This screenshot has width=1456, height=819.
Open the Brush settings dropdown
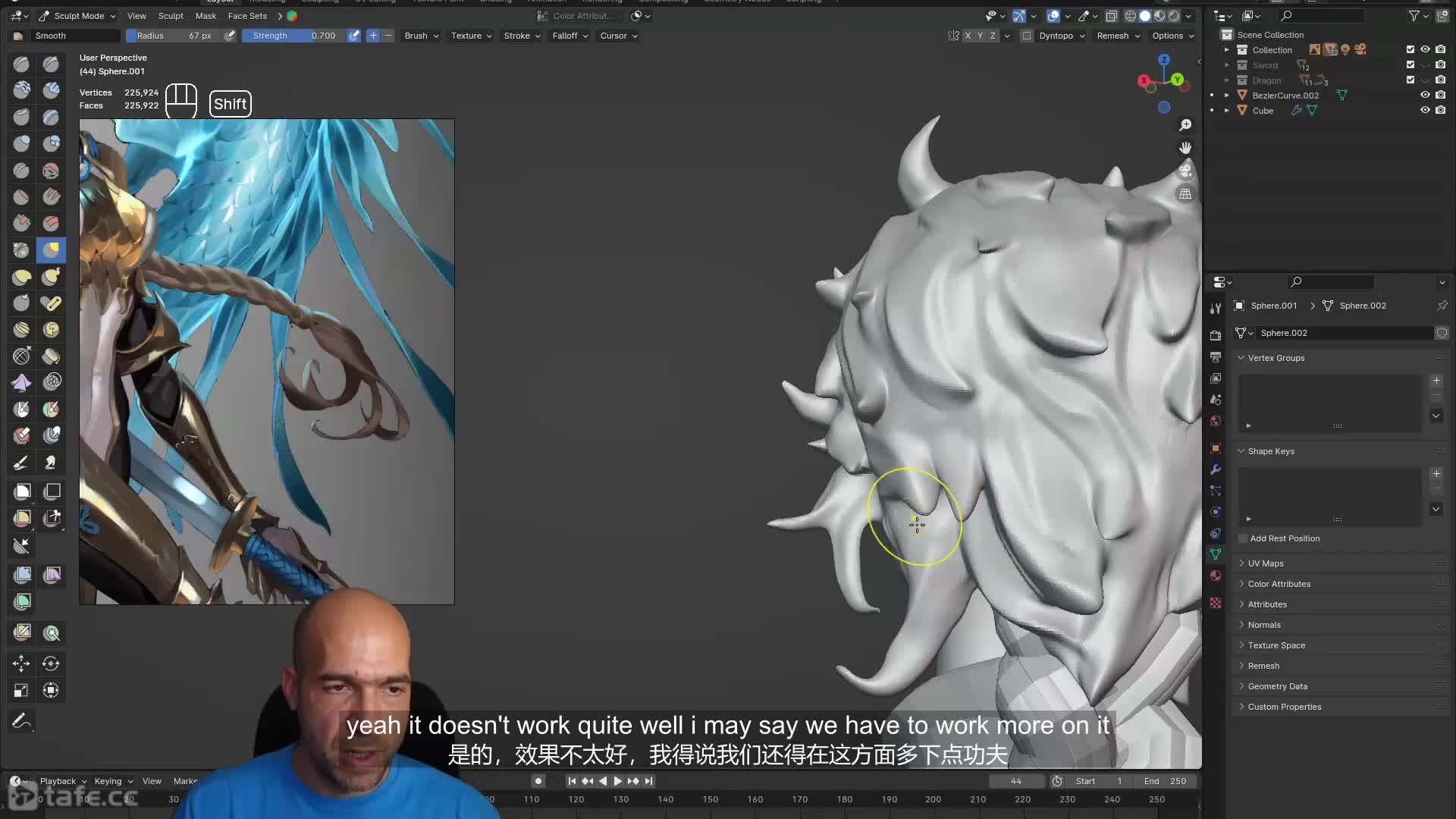click(x=422, y=36)
